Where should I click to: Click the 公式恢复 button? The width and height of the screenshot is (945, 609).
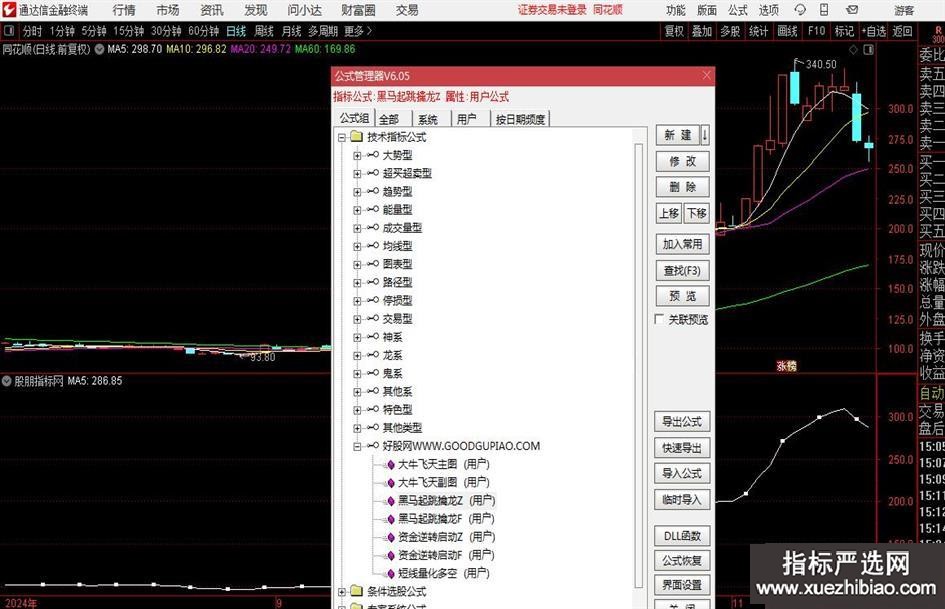pos(682,560)
